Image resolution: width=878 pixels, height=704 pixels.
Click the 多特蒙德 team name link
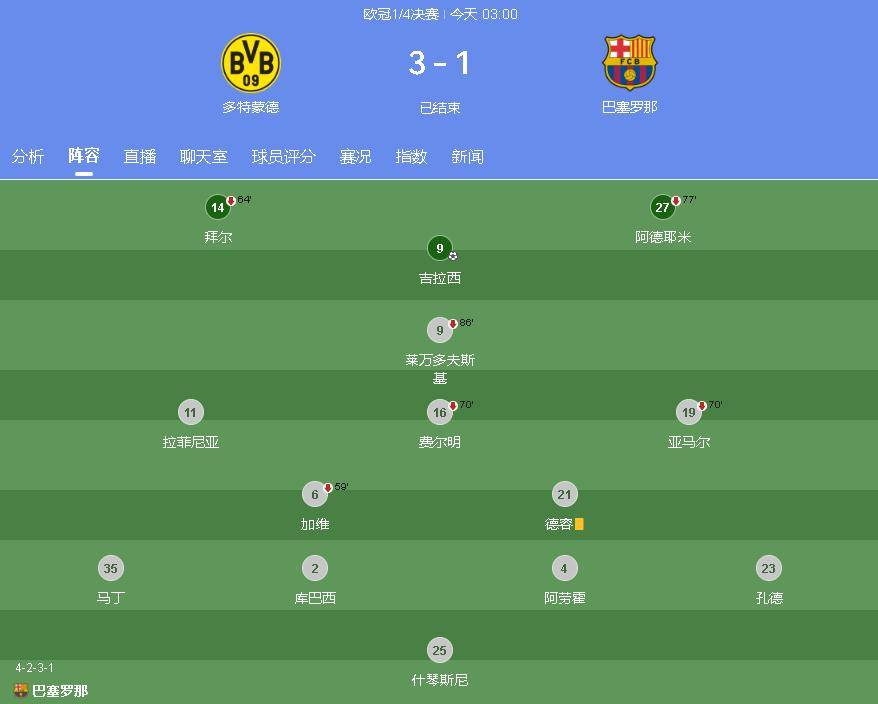[251, 107]
